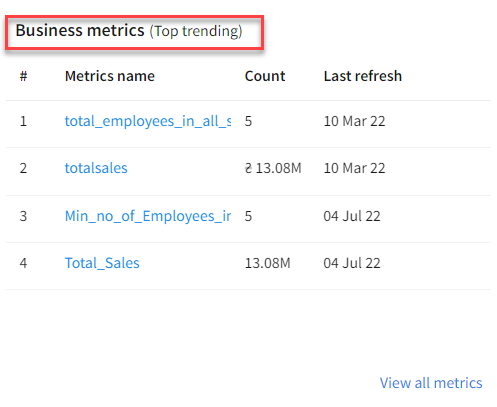Select row number 2
The height and width of the screenshot is (407, 497).
[23, 168]
